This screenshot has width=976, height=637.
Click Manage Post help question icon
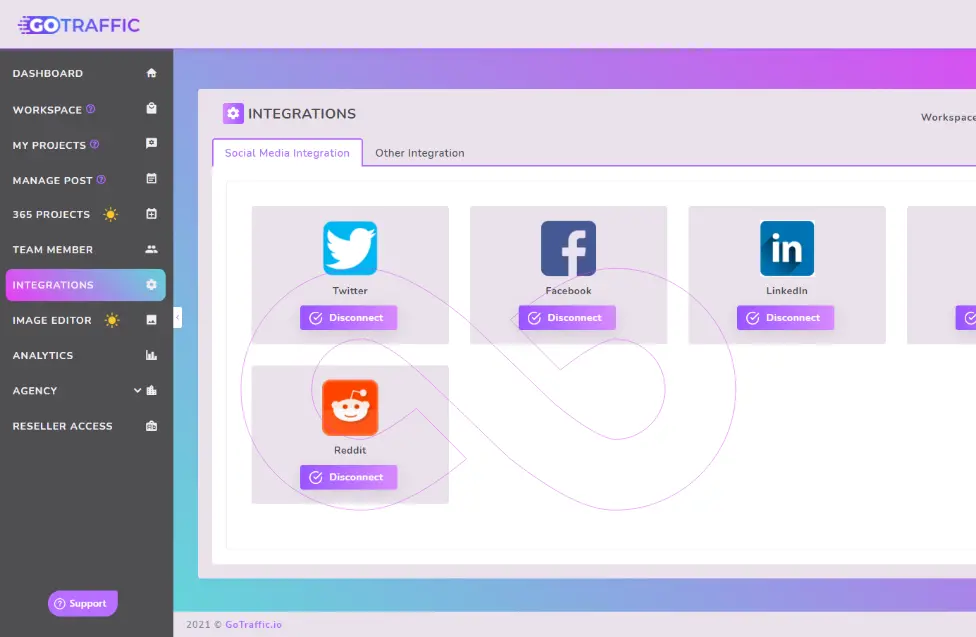click(101, 180)
